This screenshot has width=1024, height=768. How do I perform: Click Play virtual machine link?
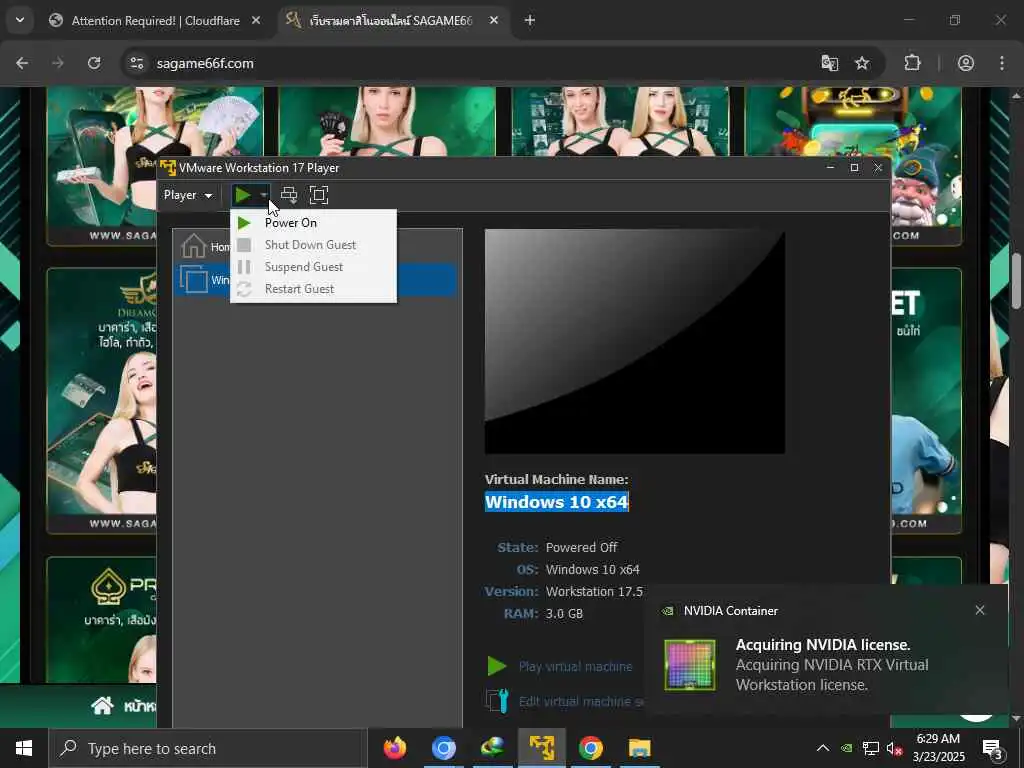[x=575, y=667]
